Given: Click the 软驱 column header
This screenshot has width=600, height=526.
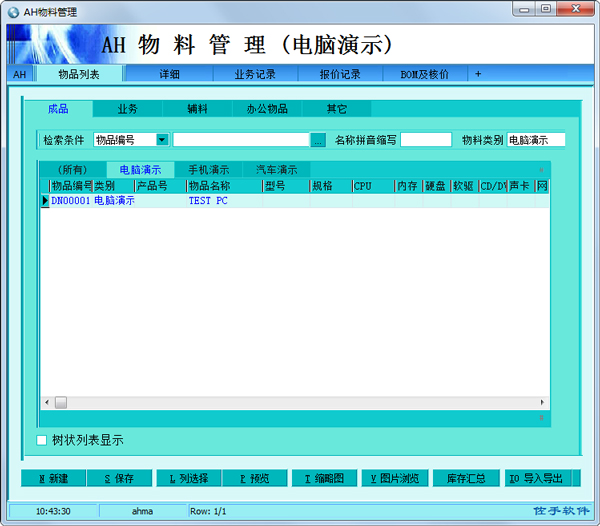Looking at the screenshot, I should coord(465,186).
